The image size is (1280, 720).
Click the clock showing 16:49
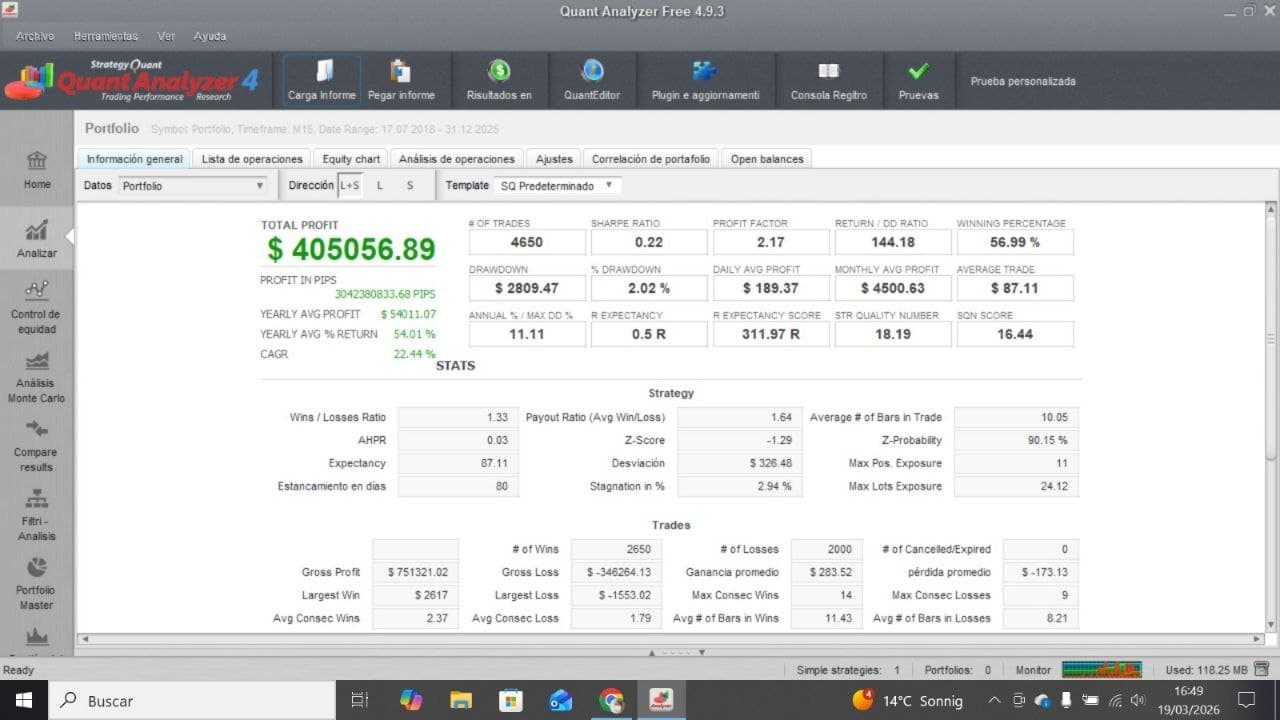[1188, 691]
